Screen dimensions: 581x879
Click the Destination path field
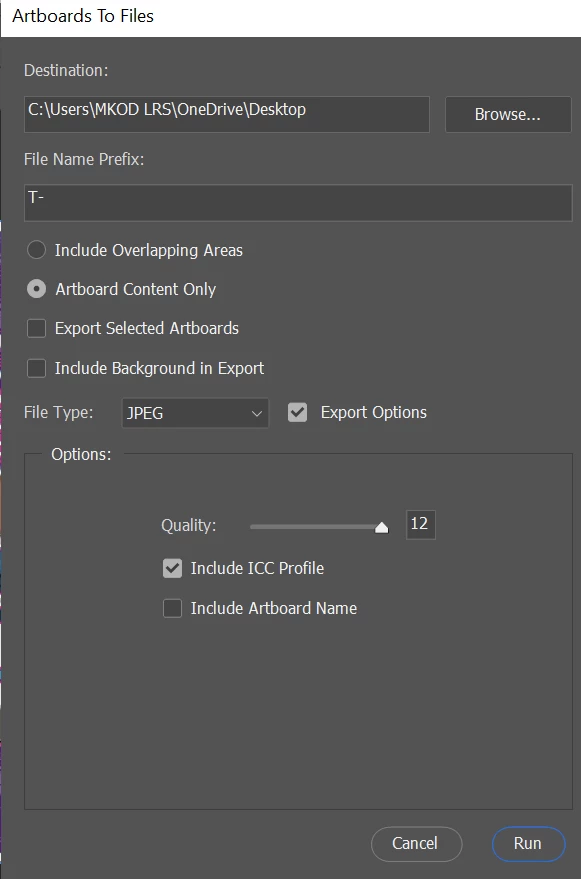(227, 114)
